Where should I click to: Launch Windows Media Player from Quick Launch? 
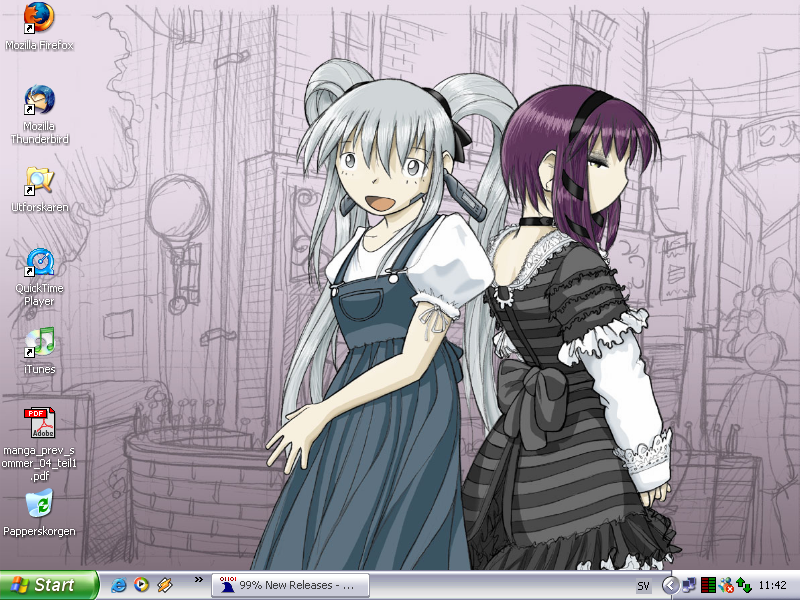coord(141,585)
